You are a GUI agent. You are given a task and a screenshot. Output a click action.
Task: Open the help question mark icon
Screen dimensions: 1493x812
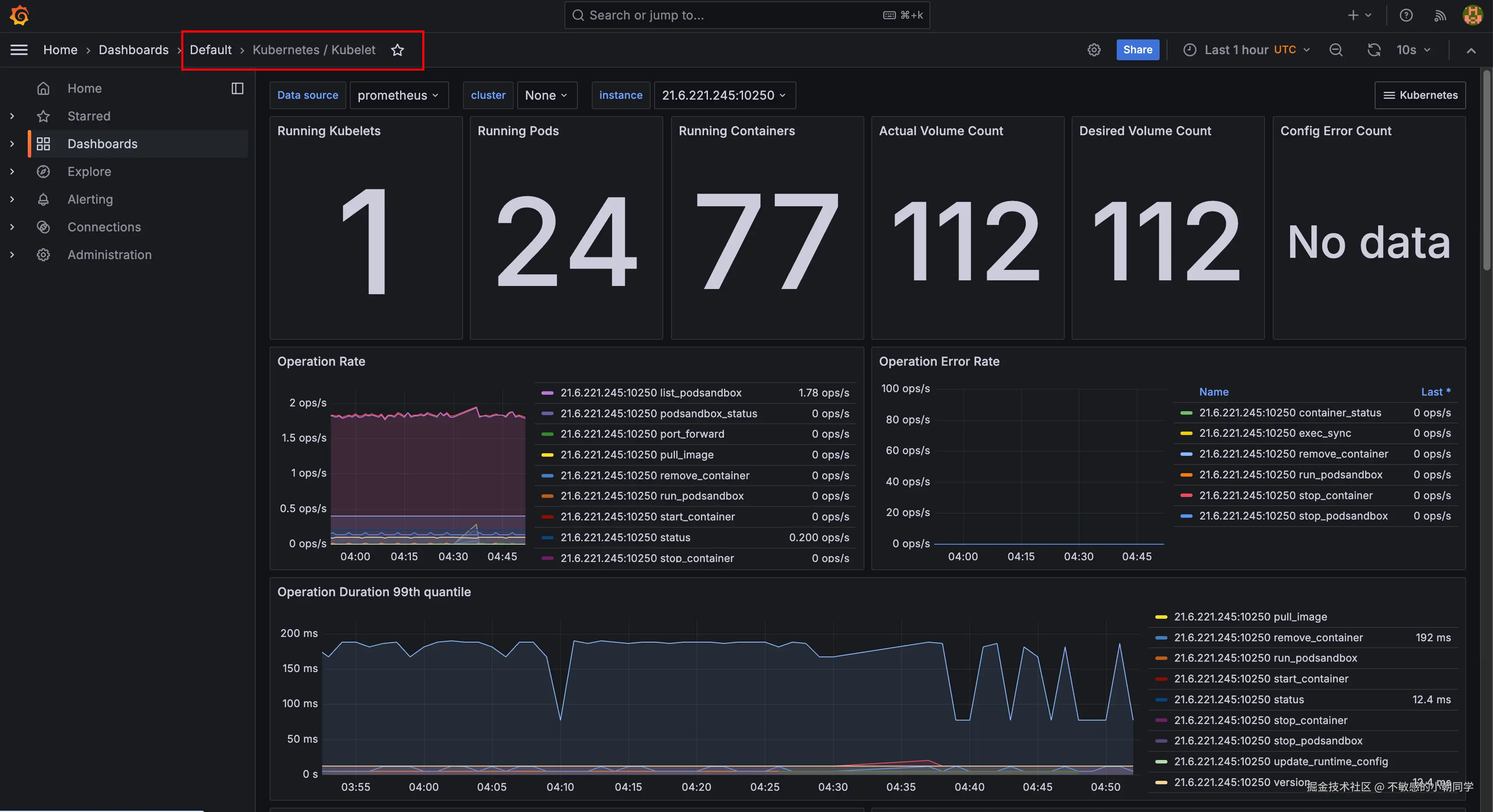(1405, 15)
